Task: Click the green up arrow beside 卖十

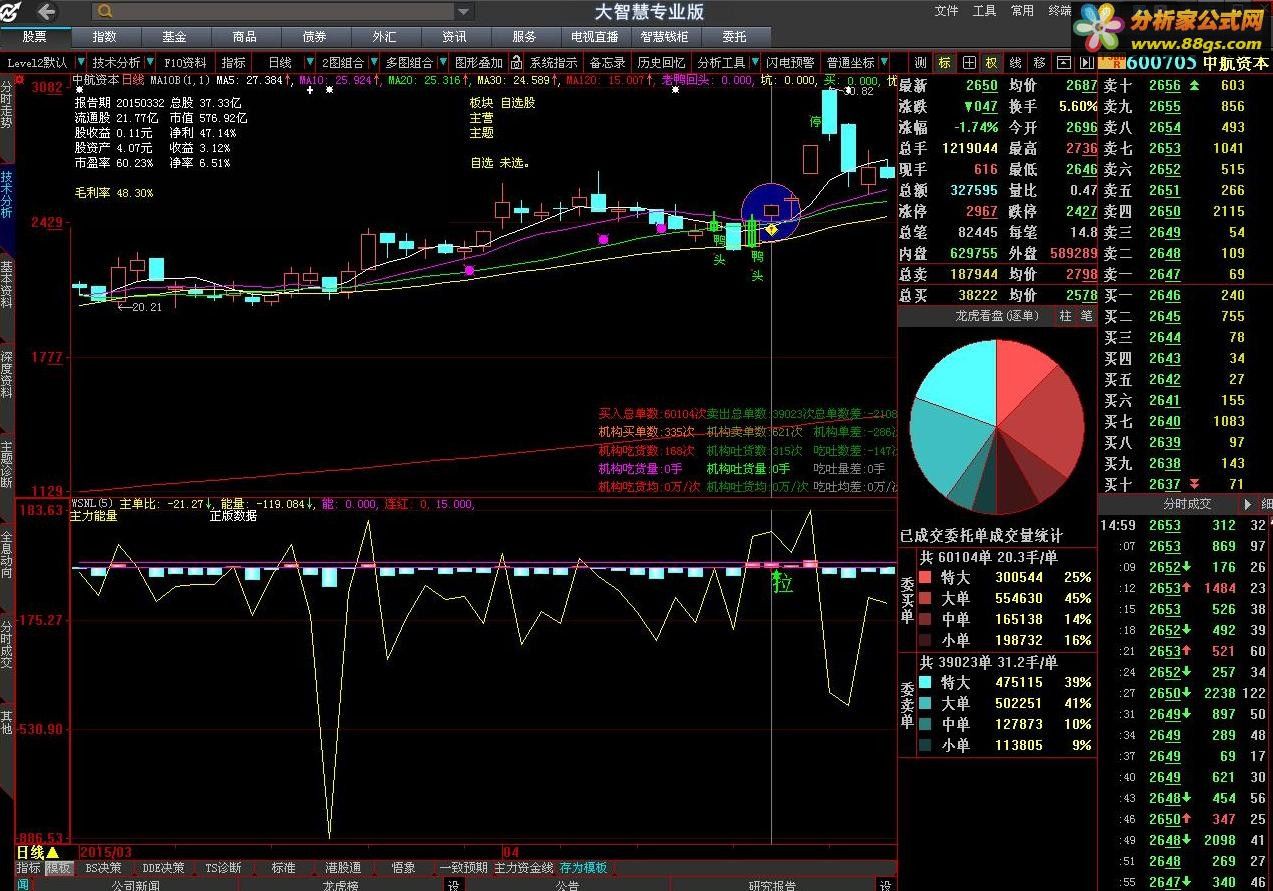Action: click(x=1193, y=86)
